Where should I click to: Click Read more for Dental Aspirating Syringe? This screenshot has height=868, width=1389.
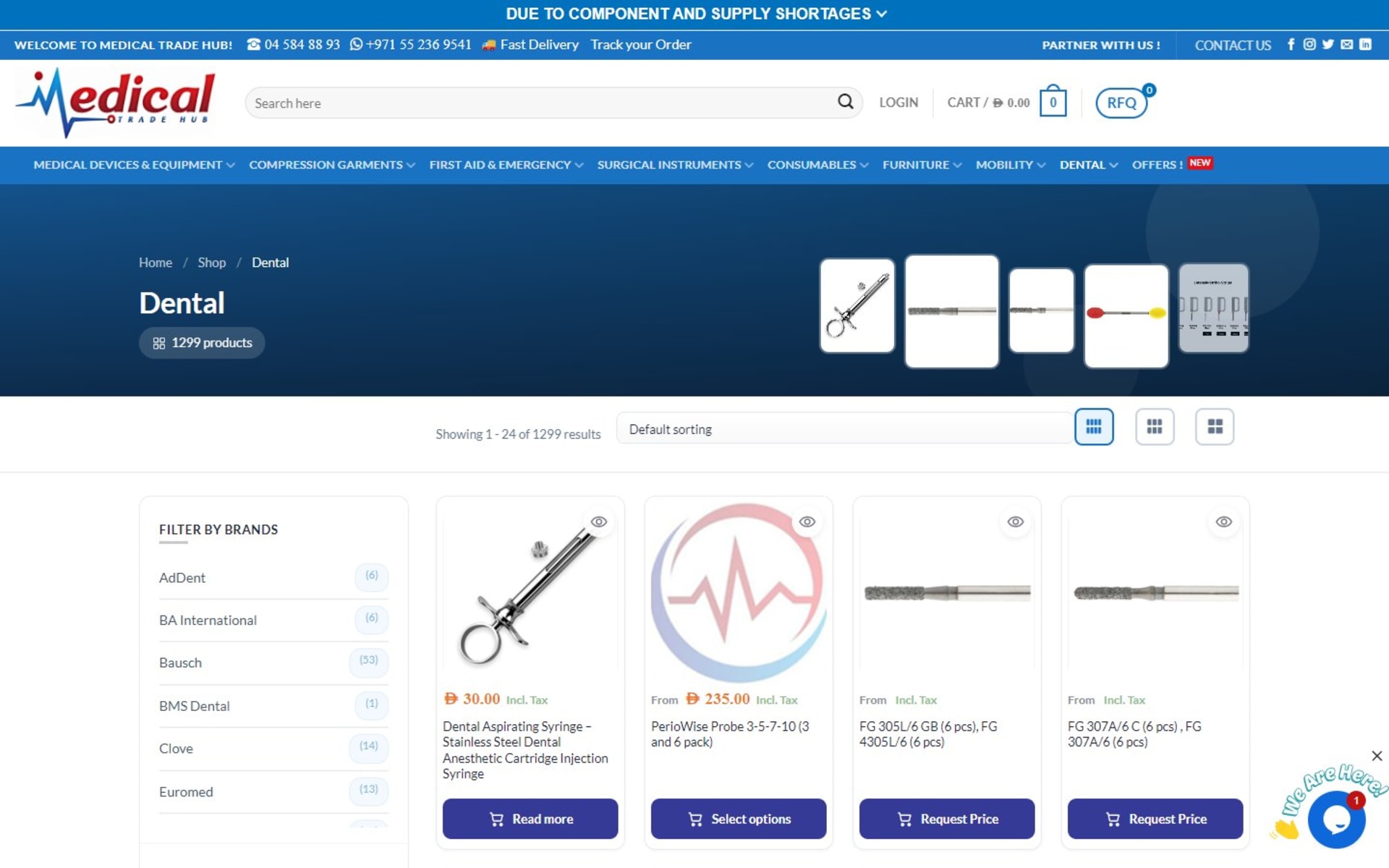coord(530,819)
